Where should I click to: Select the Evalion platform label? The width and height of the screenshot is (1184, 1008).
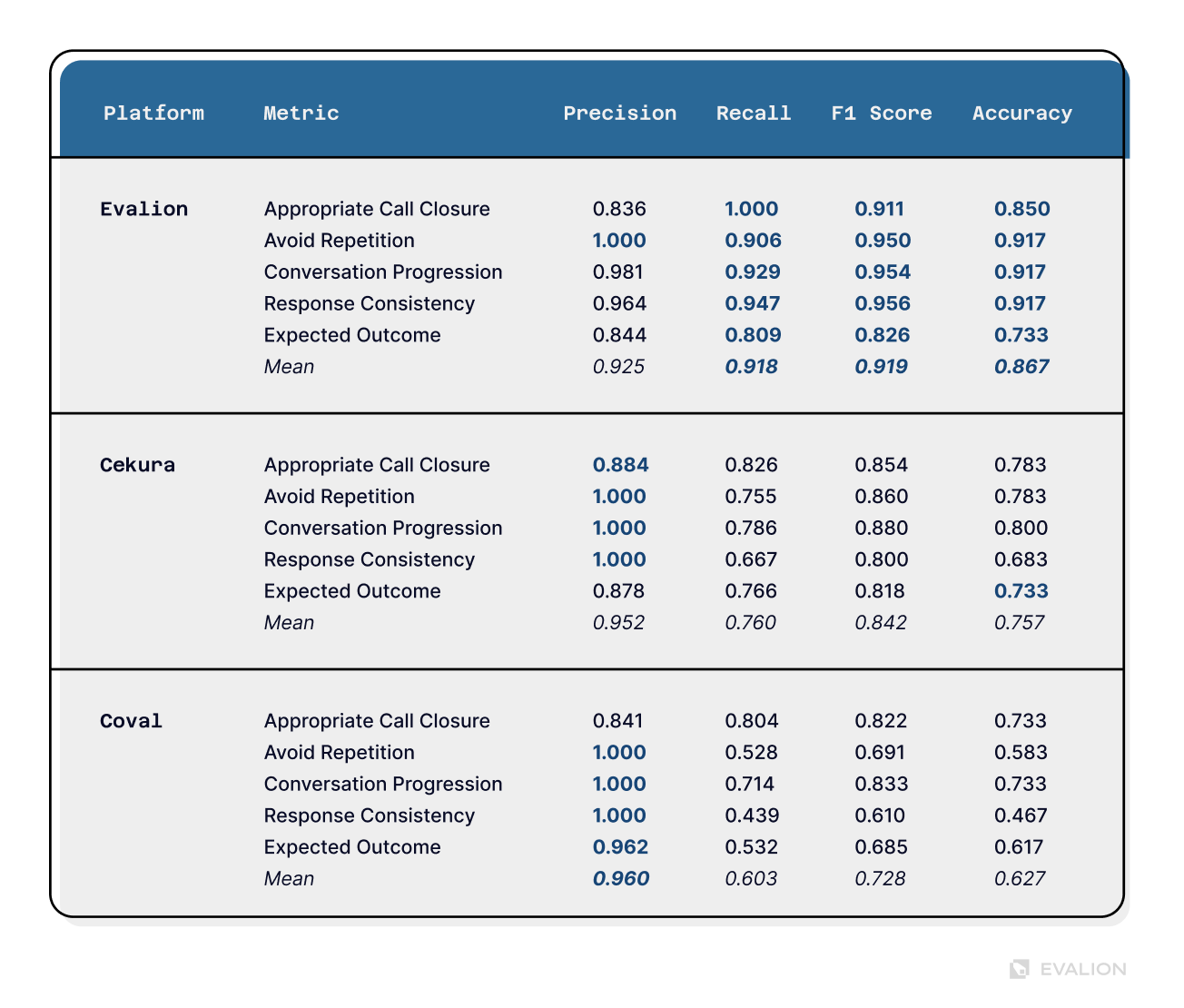point(143,209)
